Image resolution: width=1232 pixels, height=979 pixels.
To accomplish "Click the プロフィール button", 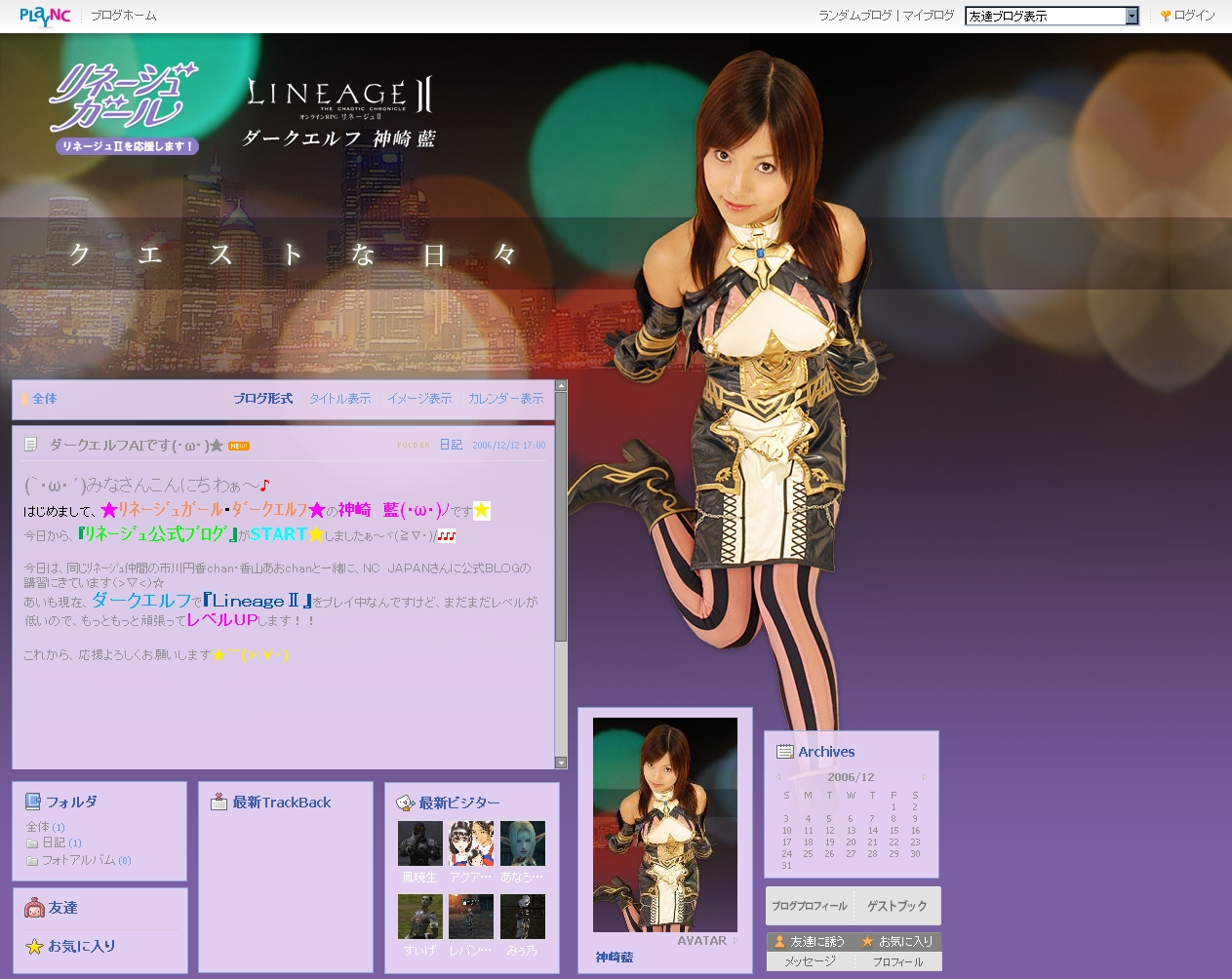I will 897,961.
